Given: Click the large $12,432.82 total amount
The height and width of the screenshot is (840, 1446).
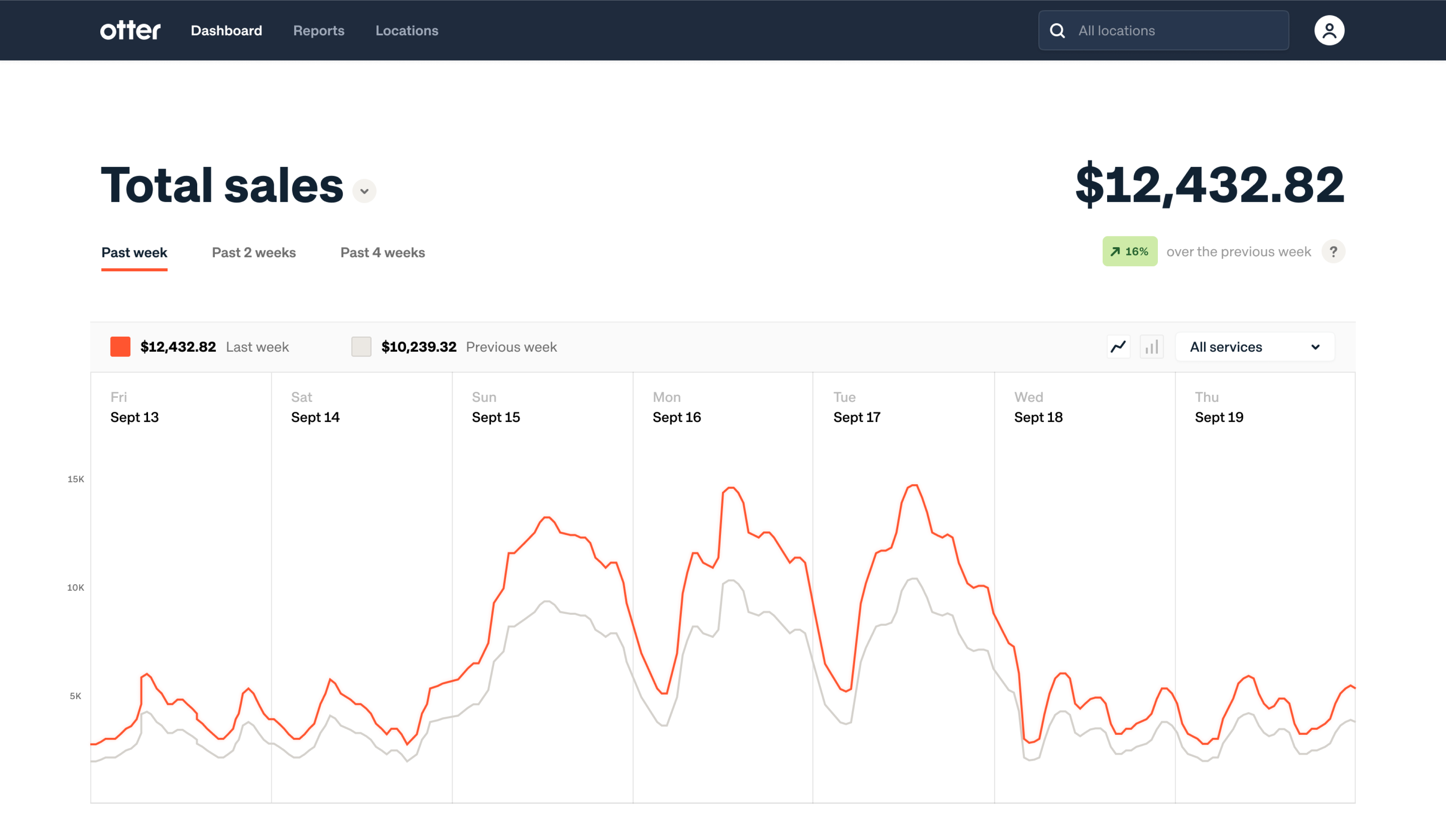Looking at the screenshot, I should point(1210,184).
